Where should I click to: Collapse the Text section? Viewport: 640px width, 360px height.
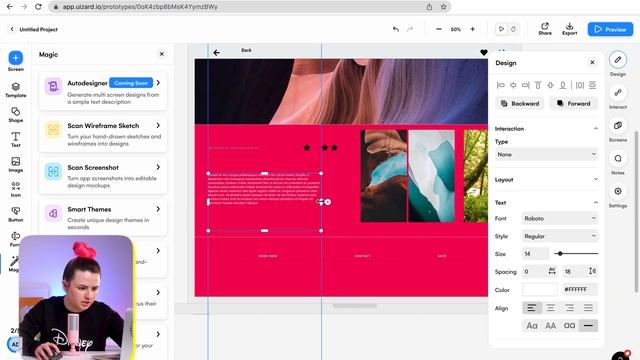pos(596,202)
